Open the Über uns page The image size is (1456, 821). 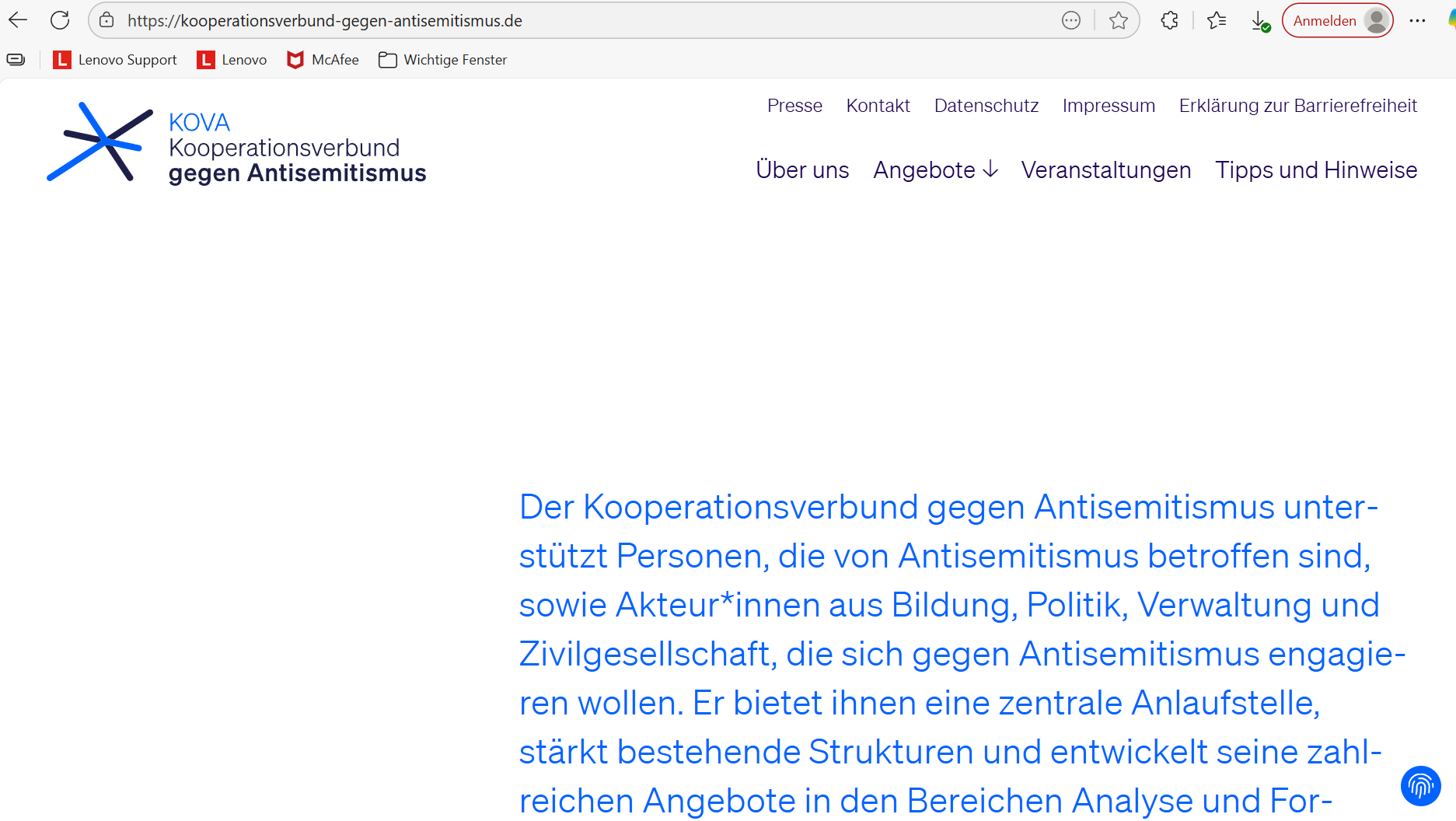click(802, 169)
